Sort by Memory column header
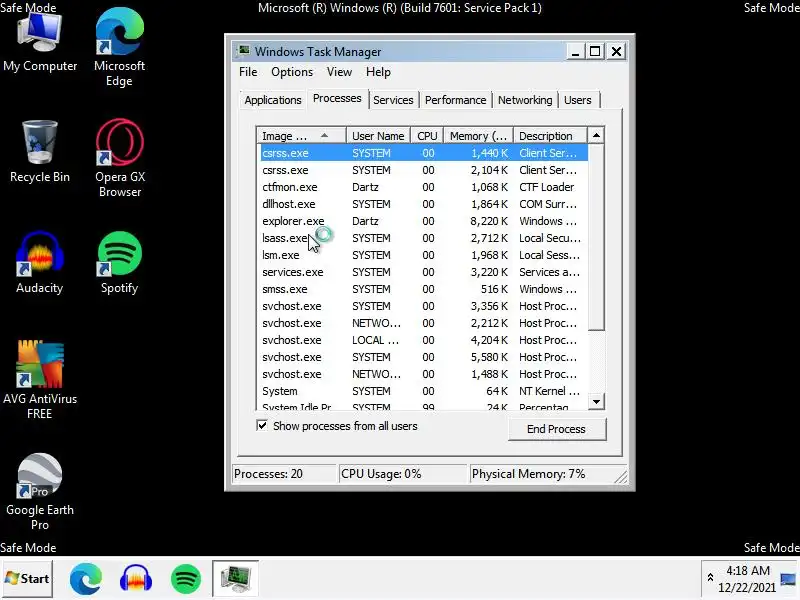The height and width of the screenshot is (600, 800). click(x=479, y=136)
